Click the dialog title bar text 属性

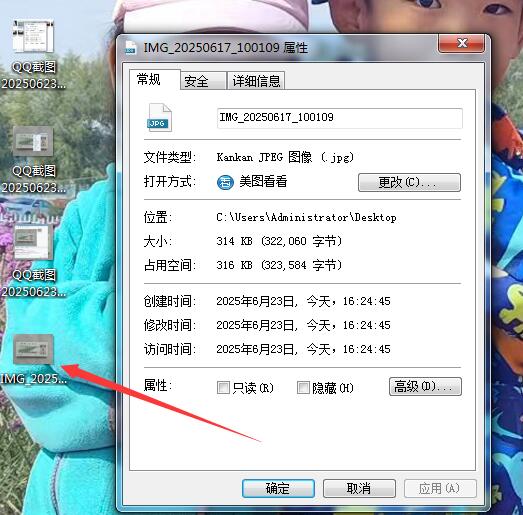point(296,48)
